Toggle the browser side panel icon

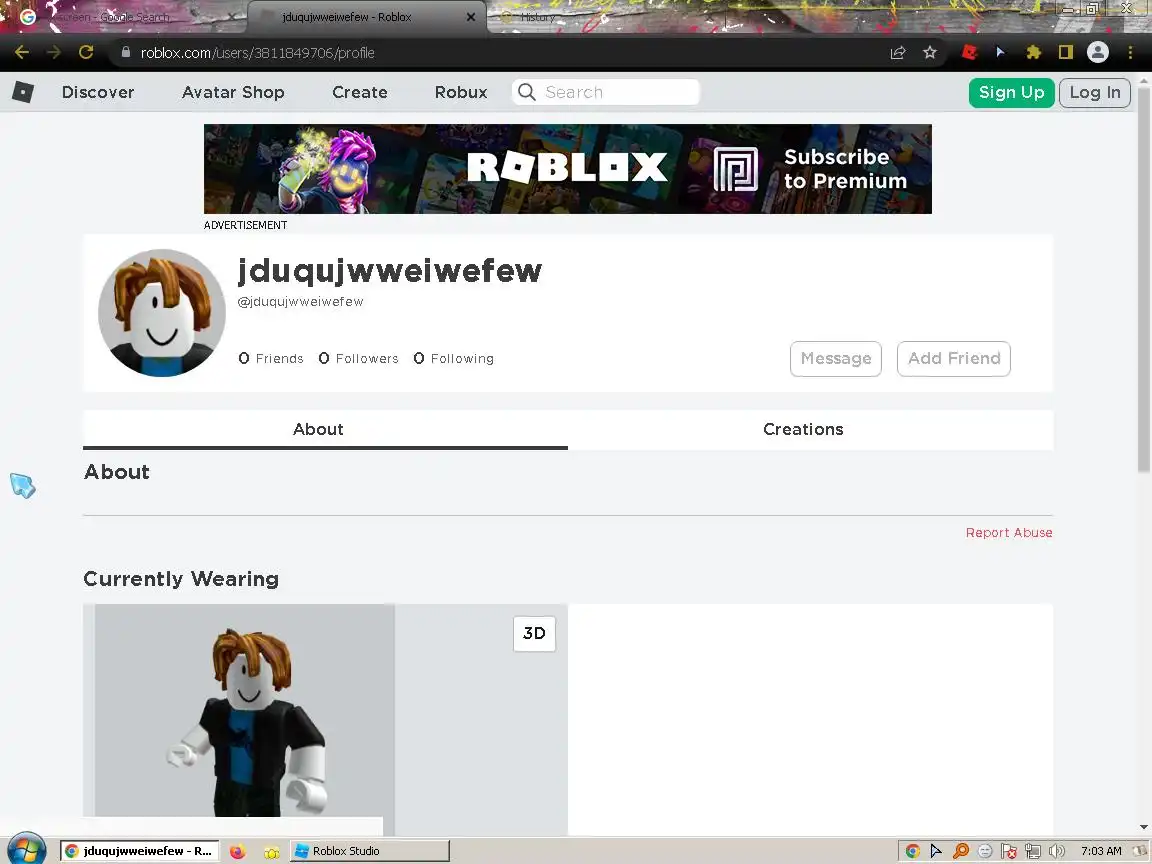1066,52
